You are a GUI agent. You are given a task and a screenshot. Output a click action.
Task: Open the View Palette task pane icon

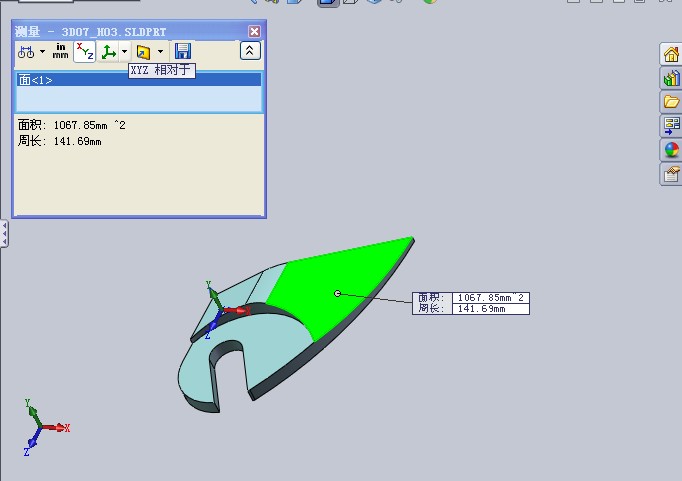[x=671, y=126]
